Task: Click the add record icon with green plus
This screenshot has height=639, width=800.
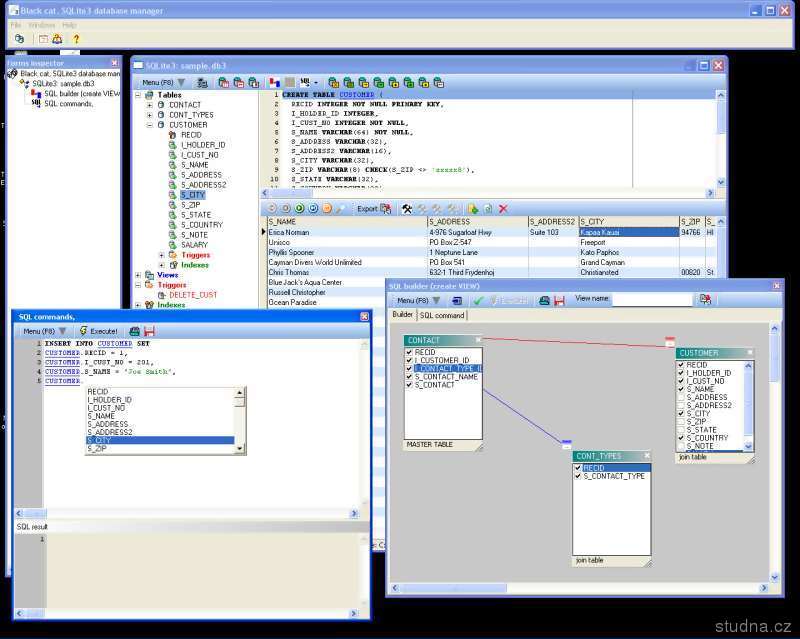Action: coord(473,208)
